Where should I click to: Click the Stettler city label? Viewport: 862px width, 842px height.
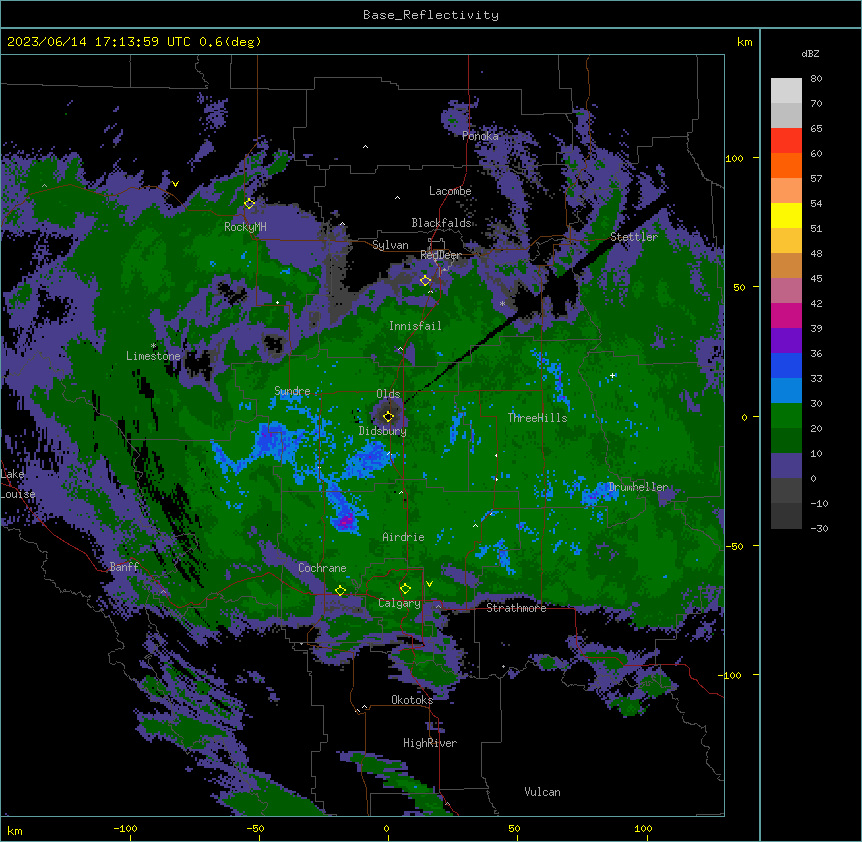(634, 237)
